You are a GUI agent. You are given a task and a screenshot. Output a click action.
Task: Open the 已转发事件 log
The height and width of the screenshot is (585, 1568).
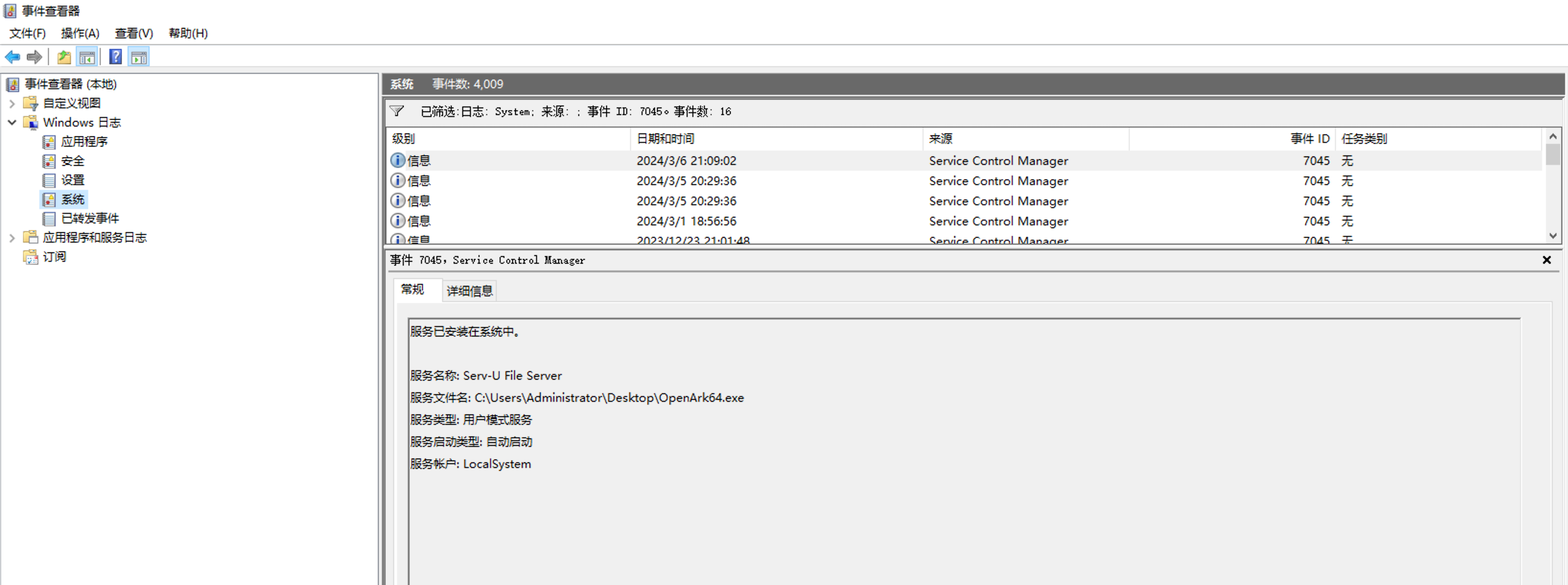tap(90, 218)
